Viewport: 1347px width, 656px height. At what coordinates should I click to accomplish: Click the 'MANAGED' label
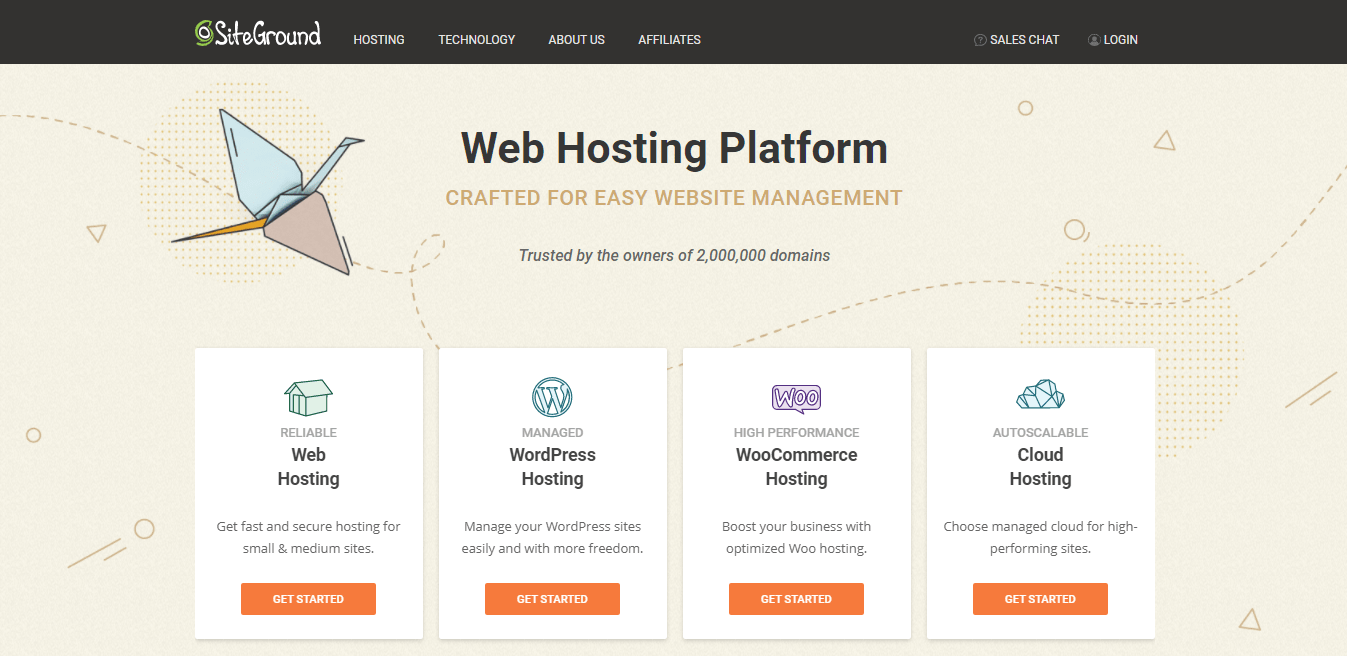[552, 433]
